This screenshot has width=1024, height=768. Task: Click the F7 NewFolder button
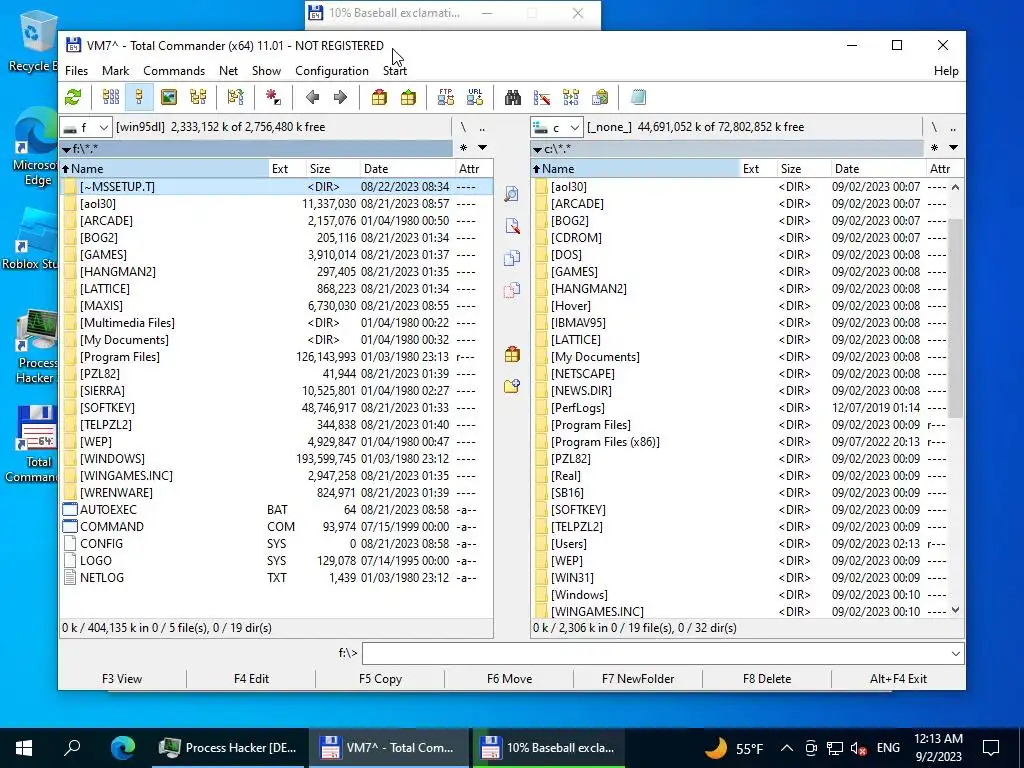coord(638,679)
